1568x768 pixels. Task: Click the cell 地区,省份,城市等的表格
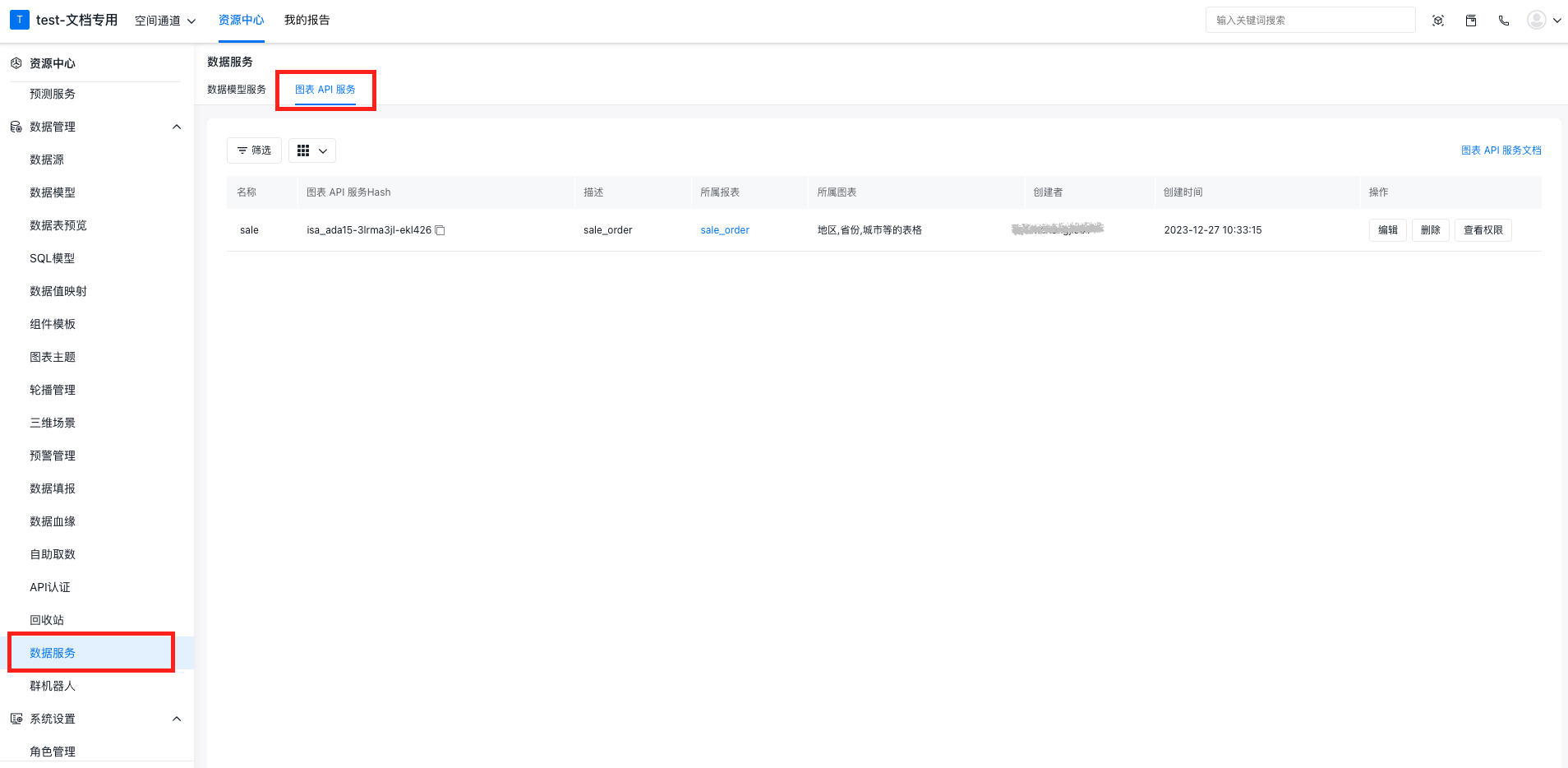(869, 230)
